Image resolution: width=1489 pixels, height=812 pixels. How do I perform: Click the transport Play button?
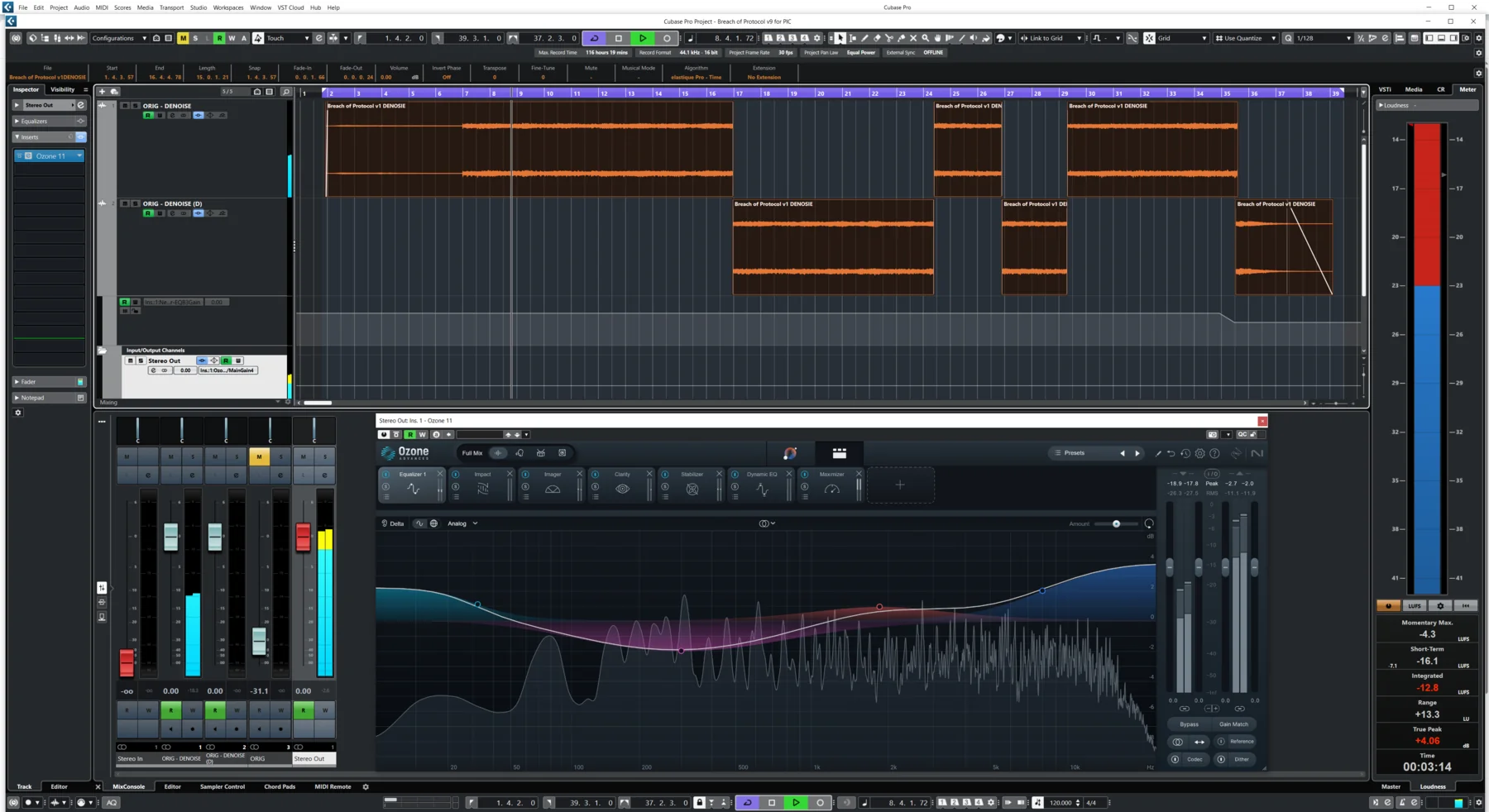point(643,38)
